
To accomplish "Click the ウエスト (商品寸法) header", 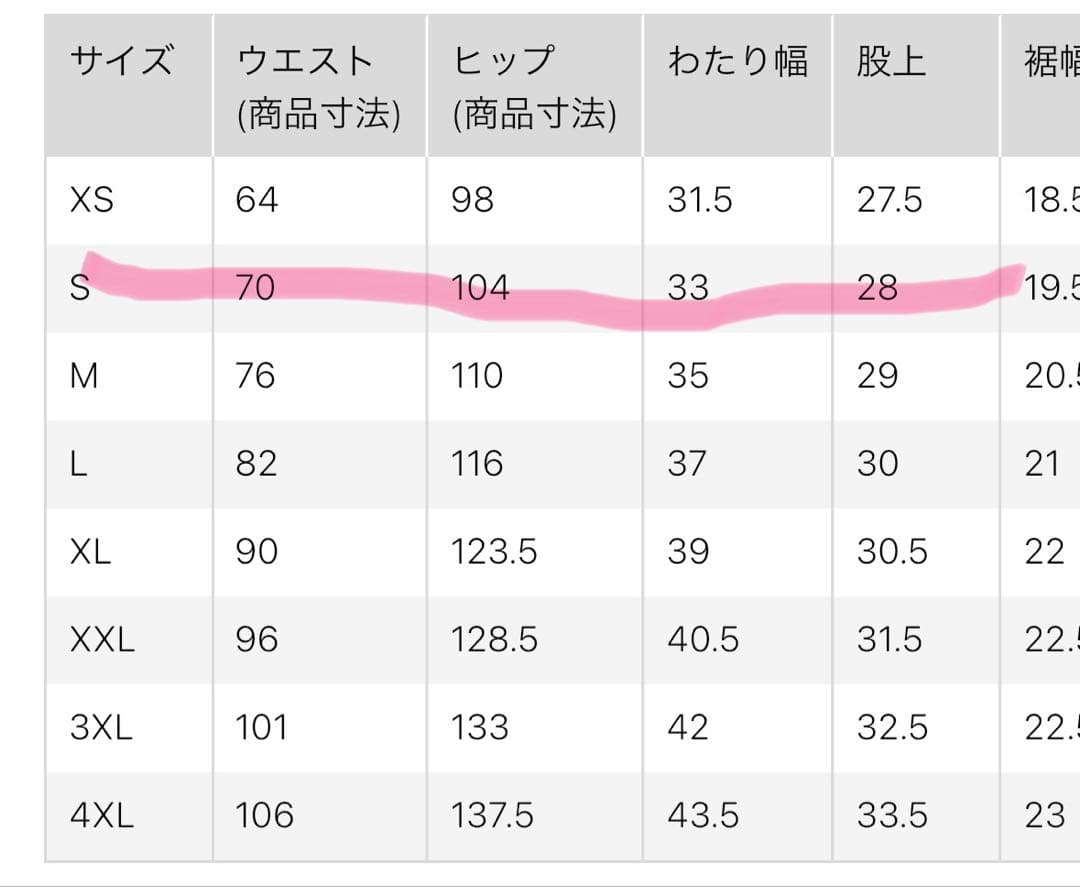I will (x=318, y=87).
